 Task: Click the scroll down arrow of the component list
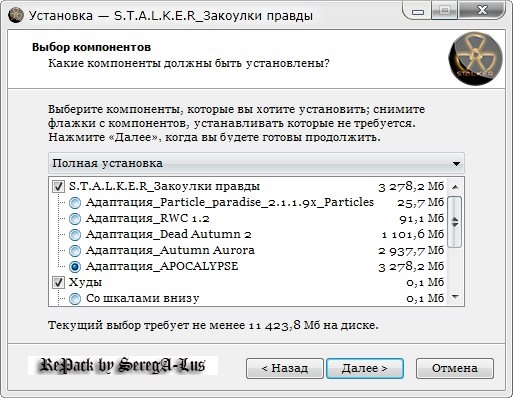point(455,296)
